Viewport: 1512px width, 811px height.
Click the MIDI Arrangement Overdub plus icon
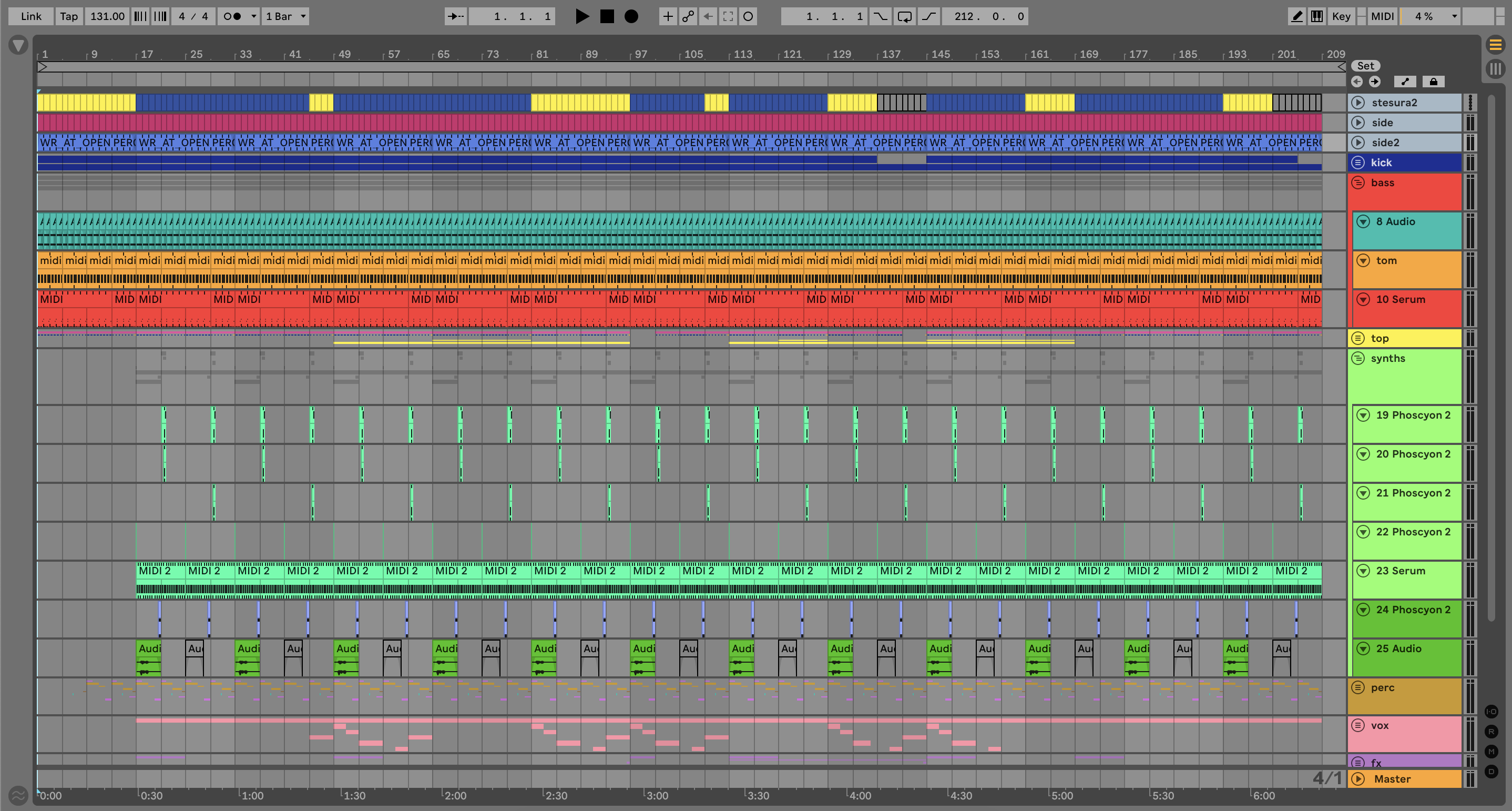[x=667, y=16]
